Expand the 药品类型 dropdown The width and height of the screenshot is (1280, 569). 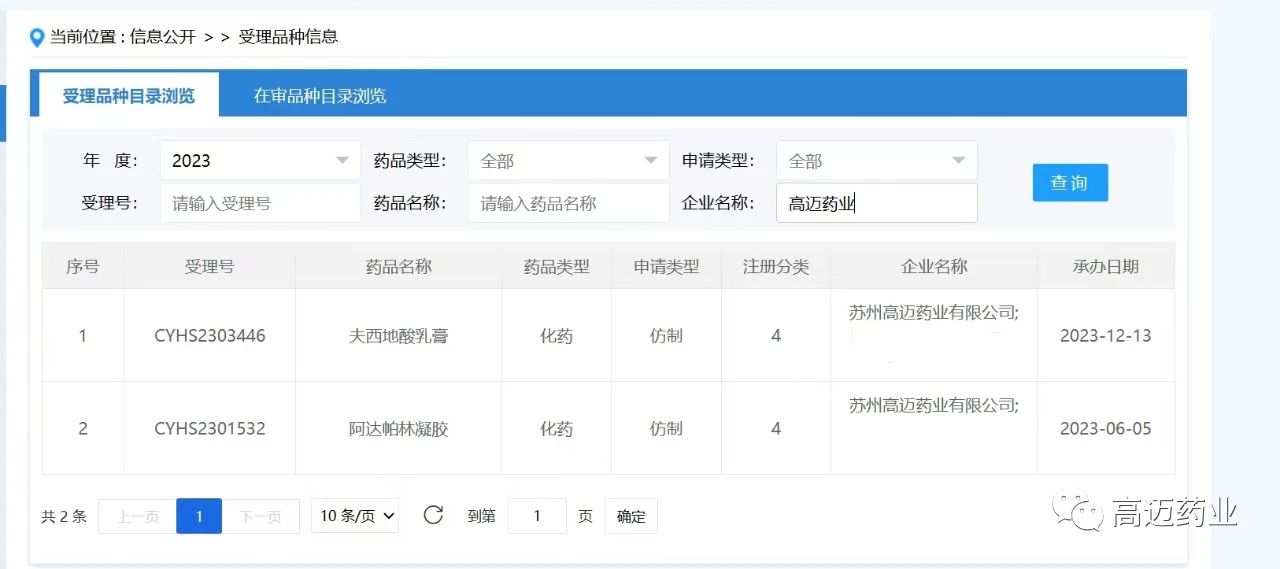[568, 161]
